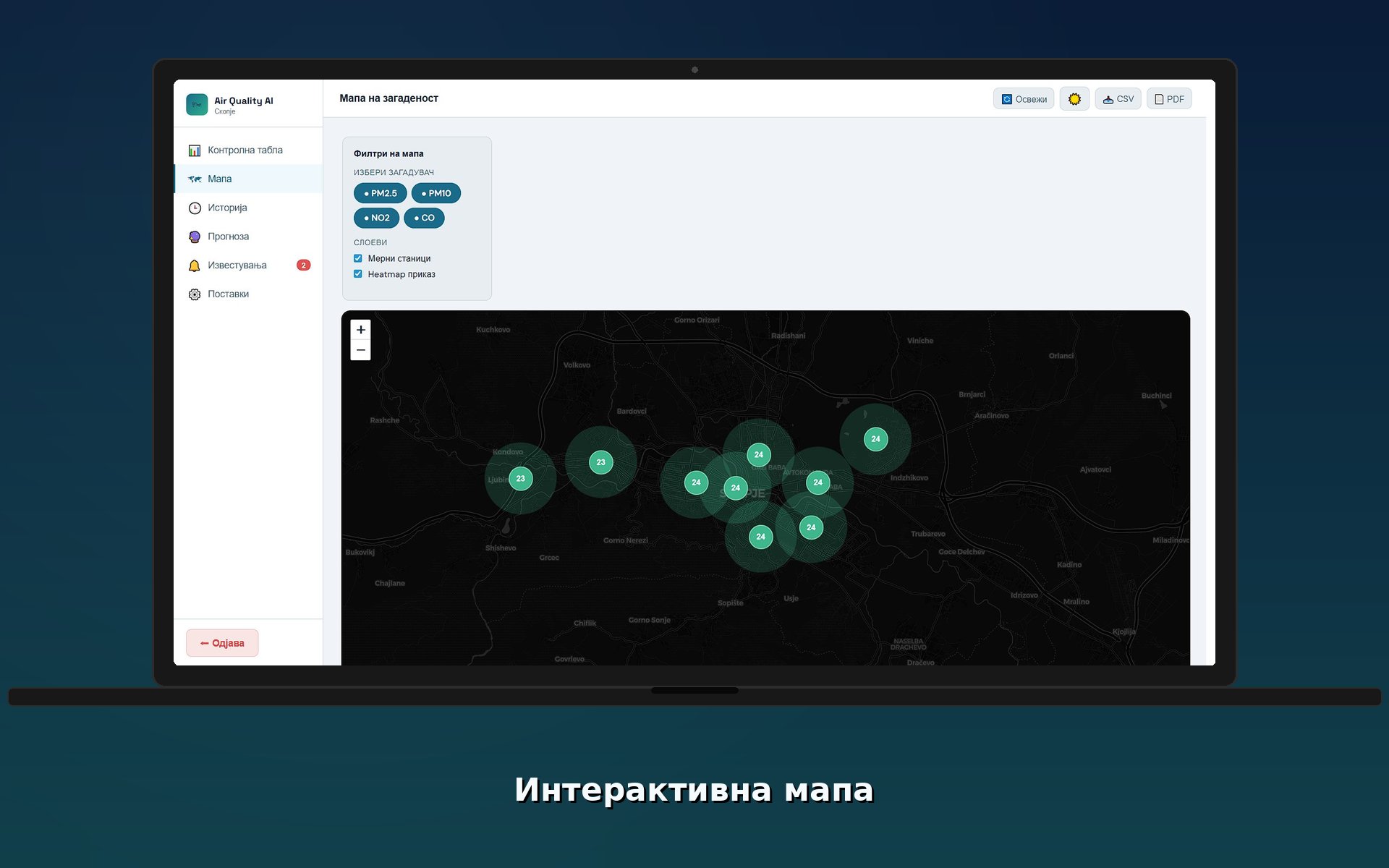Screen dimensions: 1389x868
Task: Select the Мапа menu item
Action: point(248,179)
